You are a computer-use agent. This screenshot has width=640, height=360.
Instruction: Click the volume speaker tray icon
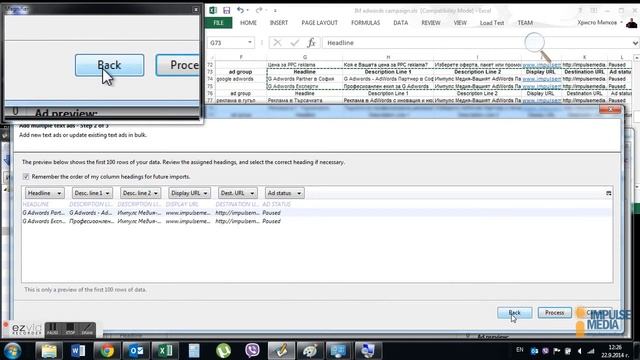579,351
